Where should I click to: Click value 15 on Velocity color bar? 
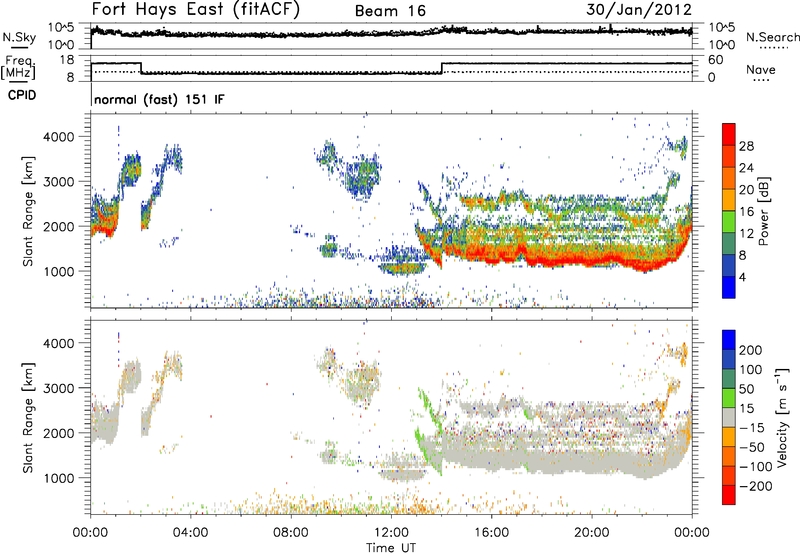pos(746,409)
